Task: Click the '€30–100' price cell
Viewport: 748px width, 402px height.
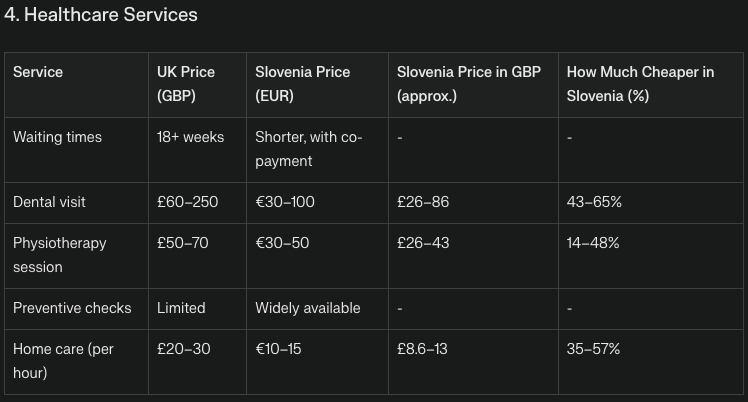Action: click(285, 202)
